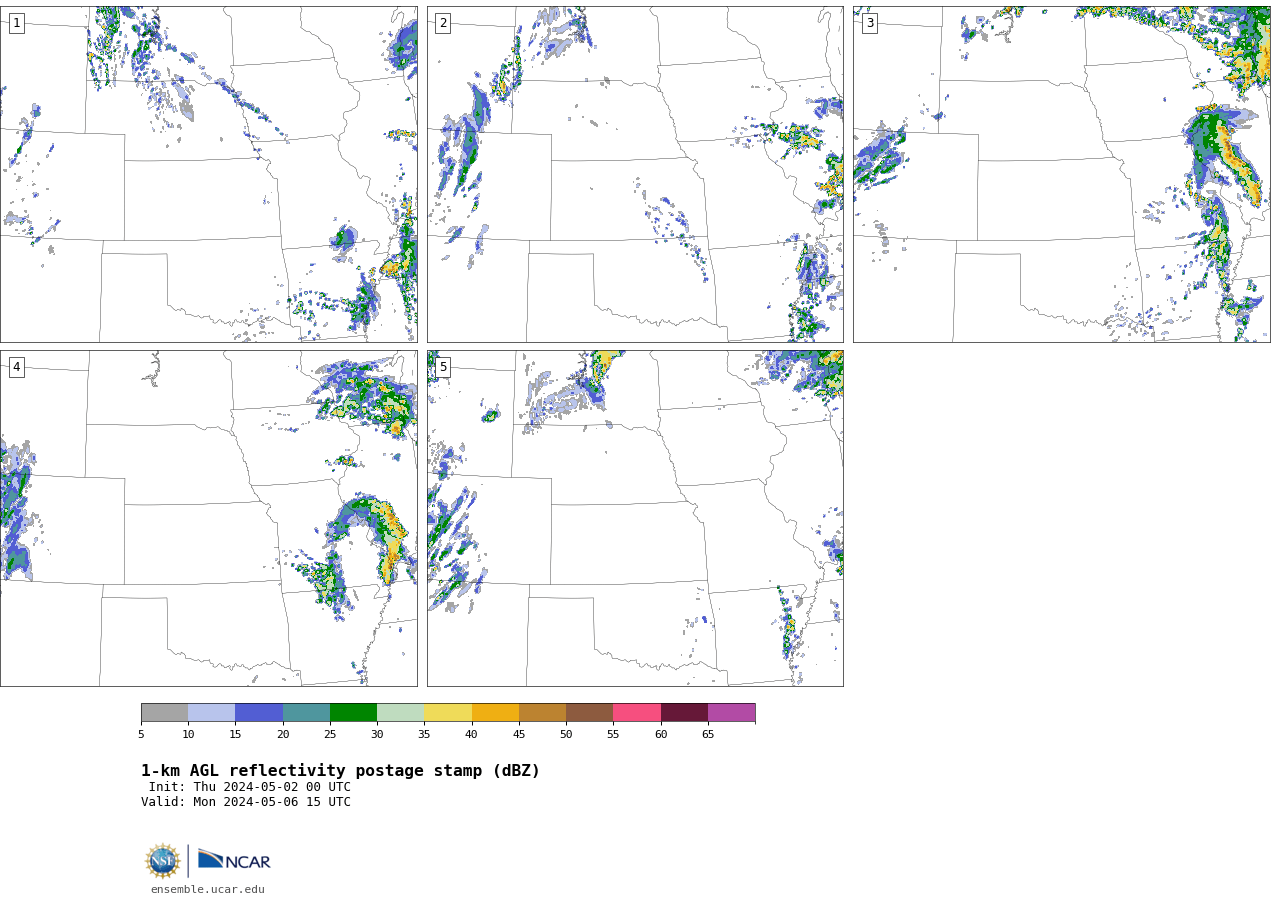Click the panel number 4 label

point(16,367)
